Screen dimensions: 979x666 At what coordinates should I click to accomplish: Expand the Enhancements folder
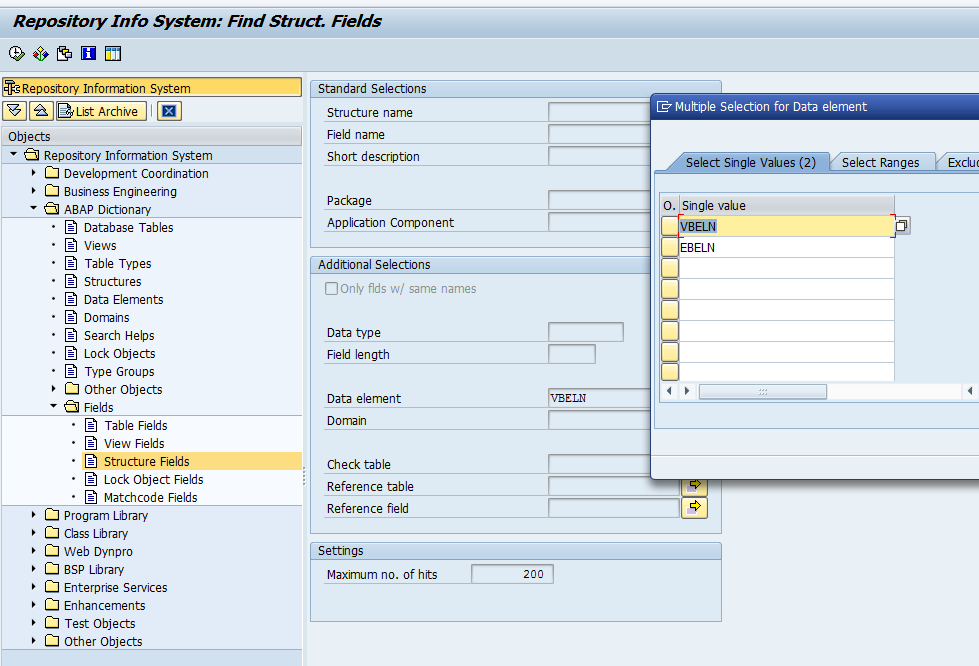coord(34,605)
